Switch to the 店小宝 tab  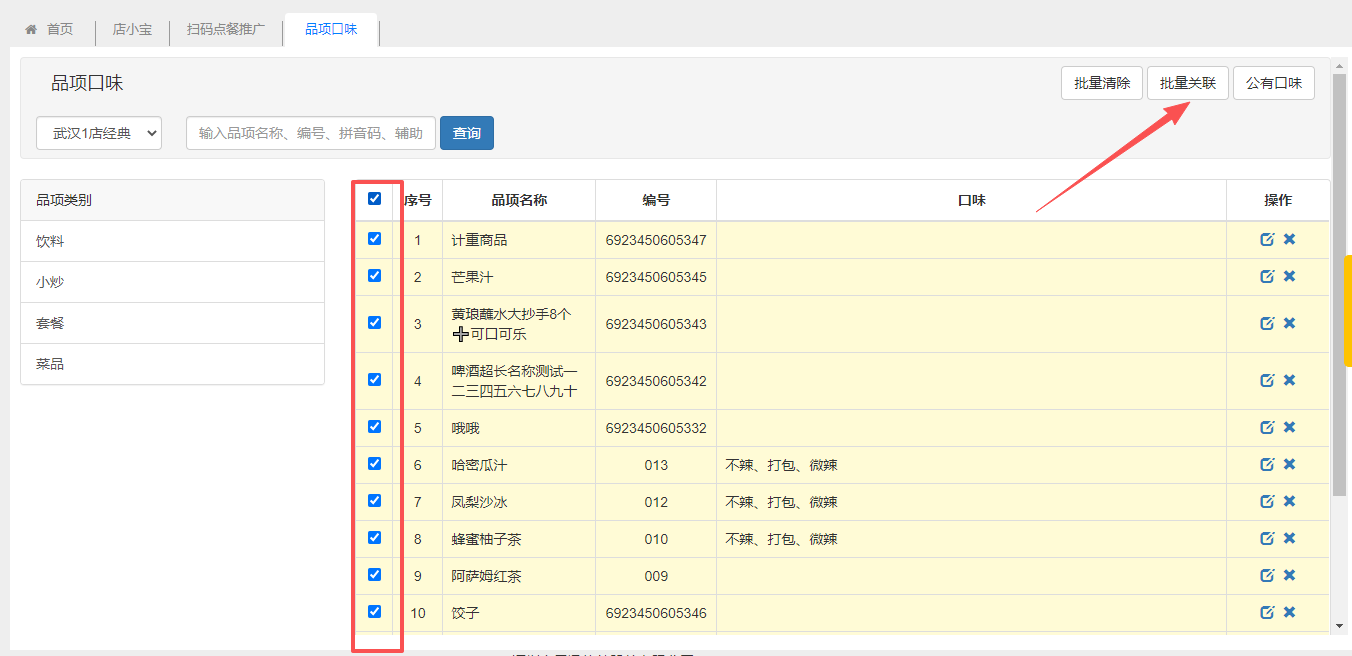click(132, 30)
